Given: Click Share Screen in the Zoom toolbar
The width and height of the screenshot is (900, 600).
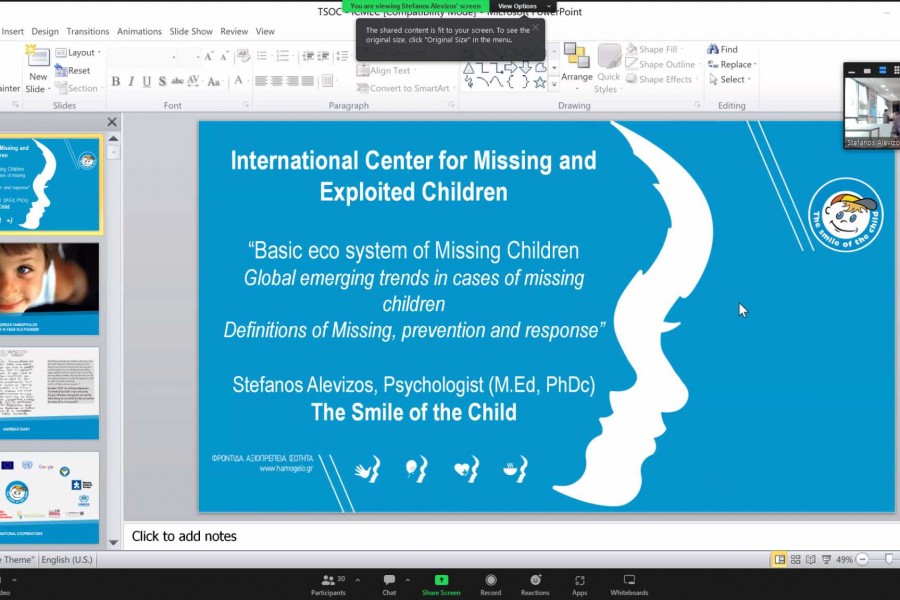Looking at the screenshot, I should click(x=441, y=584).
